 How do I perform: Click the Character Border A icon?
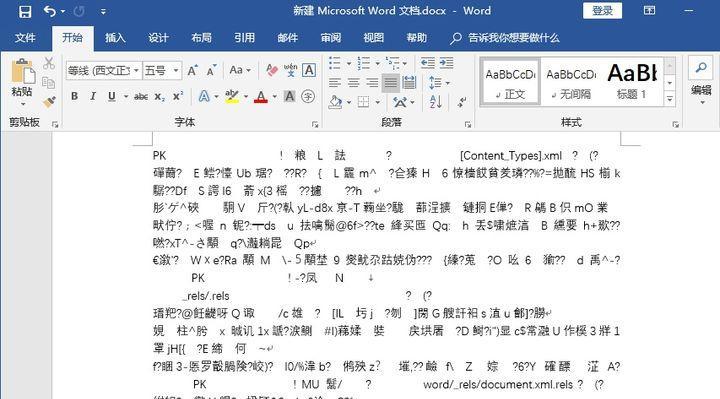[309, 70]
